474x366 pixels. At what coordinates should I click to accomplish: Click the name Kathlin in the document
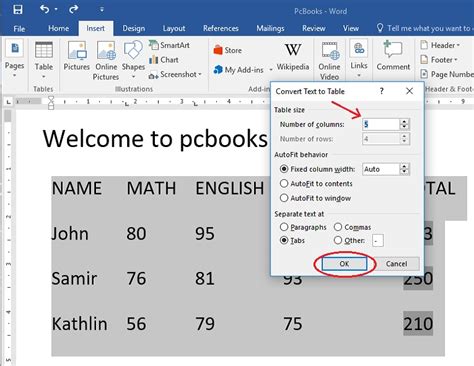pyautogui.click(x=79, y=324)
